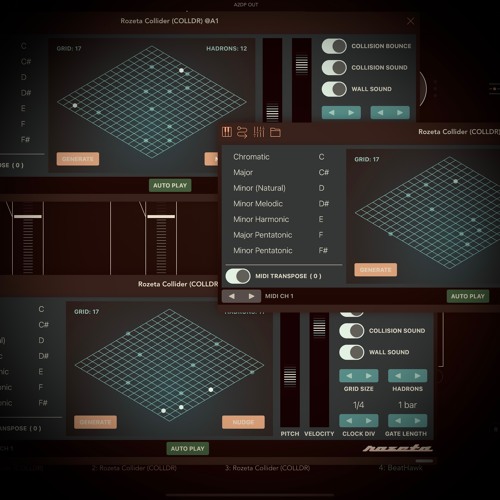
Task: Choose root note D# in bottom window
Action: [x=43, y=356]
